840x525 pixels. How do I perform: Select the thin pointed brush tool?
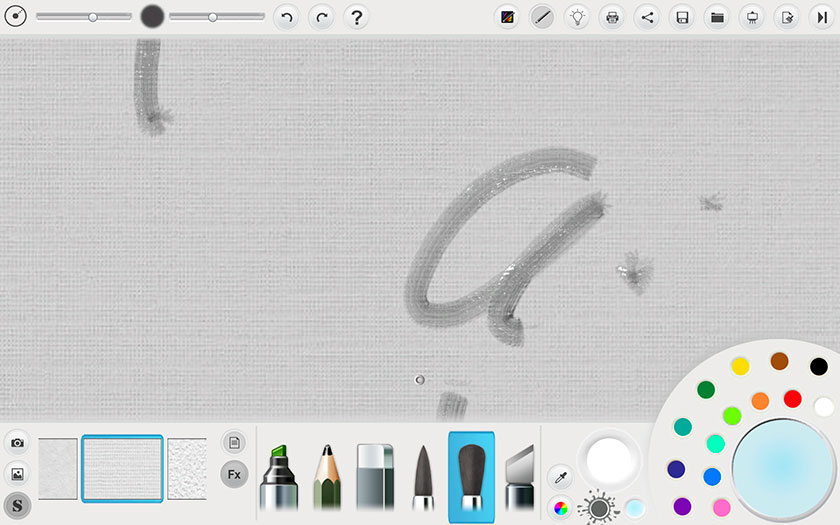click(x=423, y=477)
